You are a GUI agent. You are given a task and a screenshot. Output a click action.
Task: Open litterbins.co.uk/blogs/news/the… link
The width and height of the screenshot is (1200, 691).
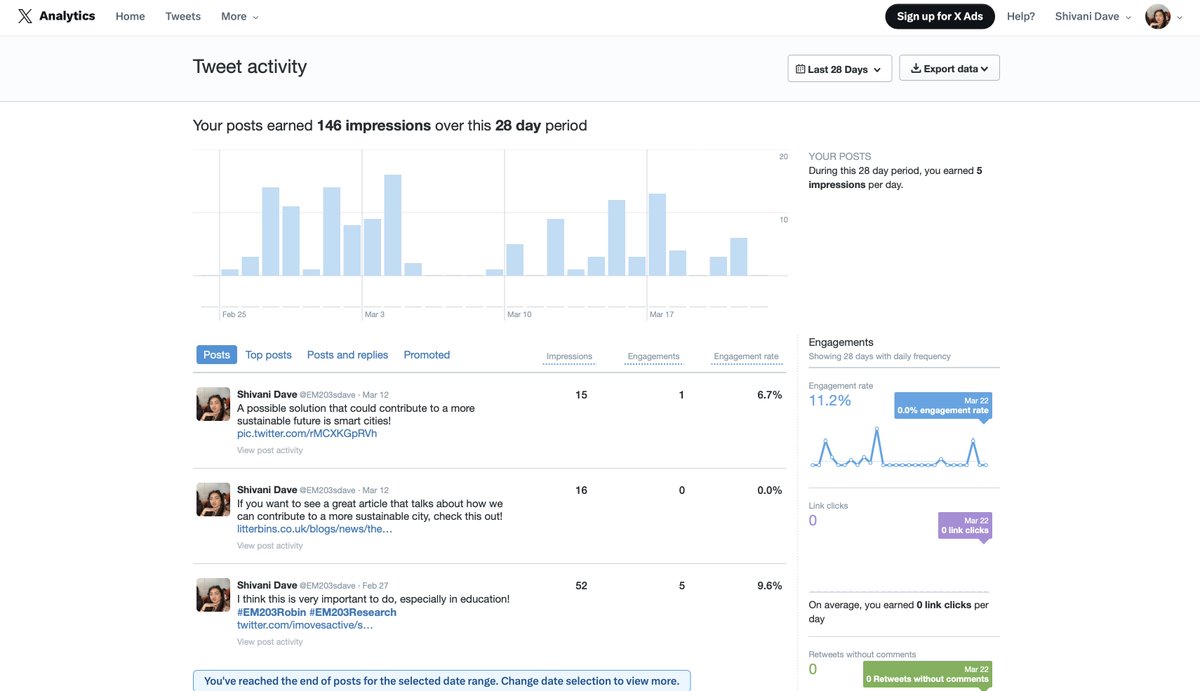315,529
